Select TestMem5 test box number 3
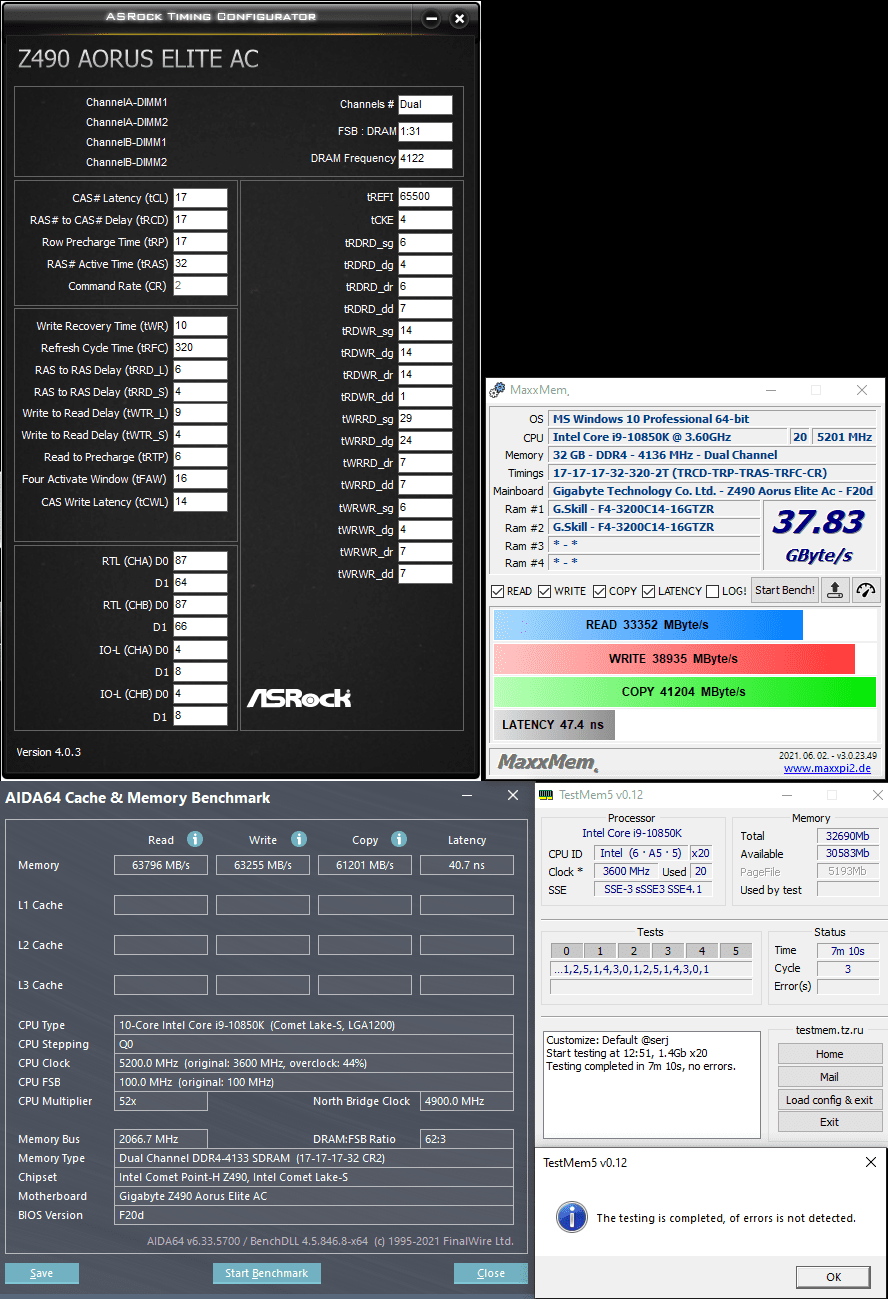888x1299 pixels. tap(668, 951)
